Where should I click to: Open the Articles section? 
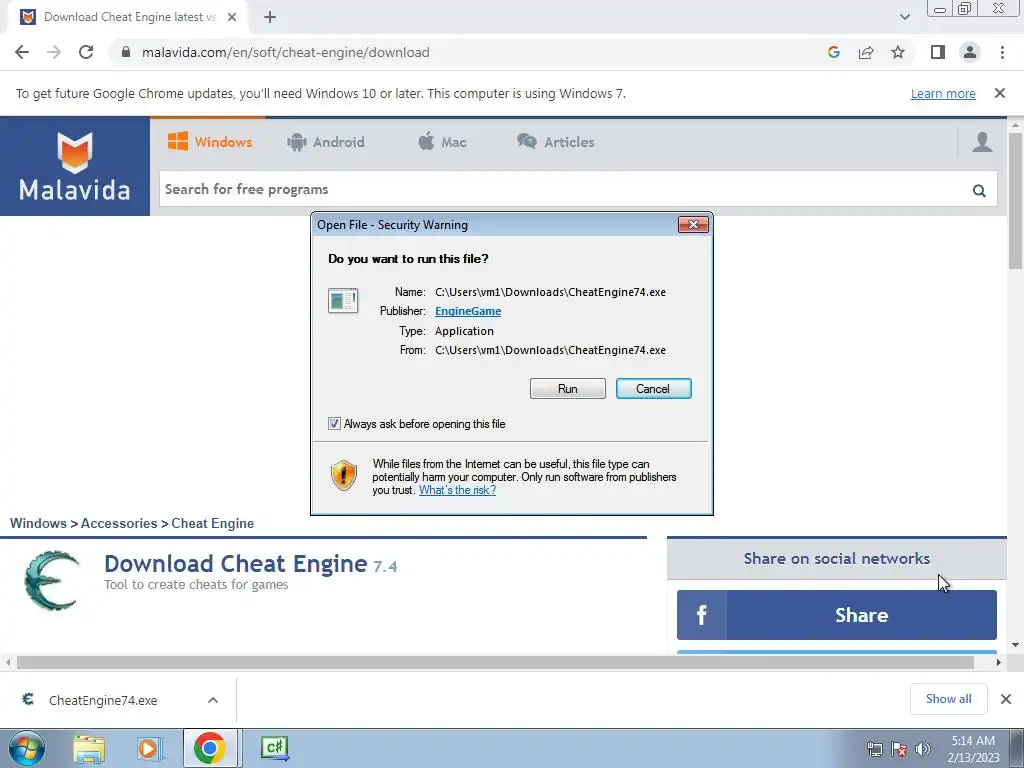556,142
